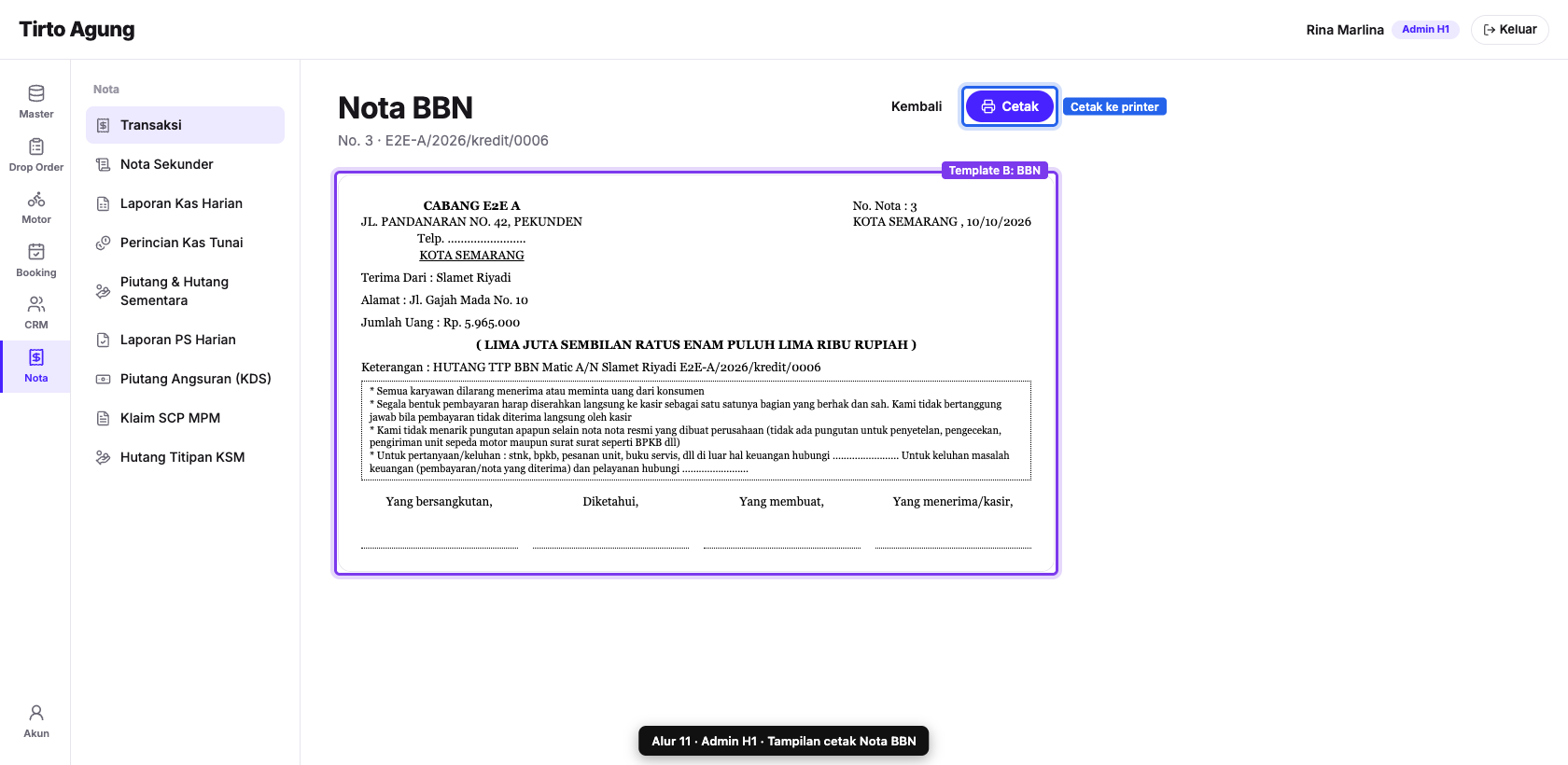1568x765 pixels.
Task: Click the 'Keterangan : HUTANG TTP BBN' line
Action: click(591, 368)
